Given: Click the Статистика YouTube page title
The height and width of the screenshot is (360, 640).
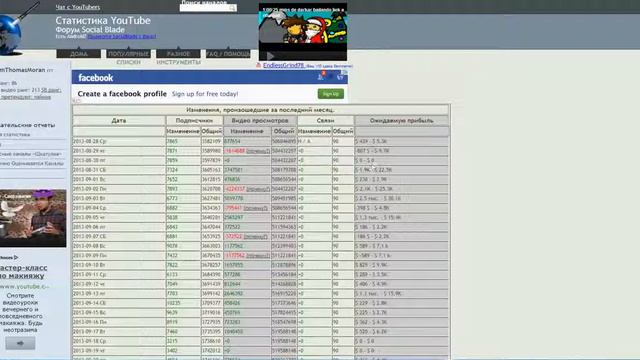Looking at the screenshot, I should 103,20.
